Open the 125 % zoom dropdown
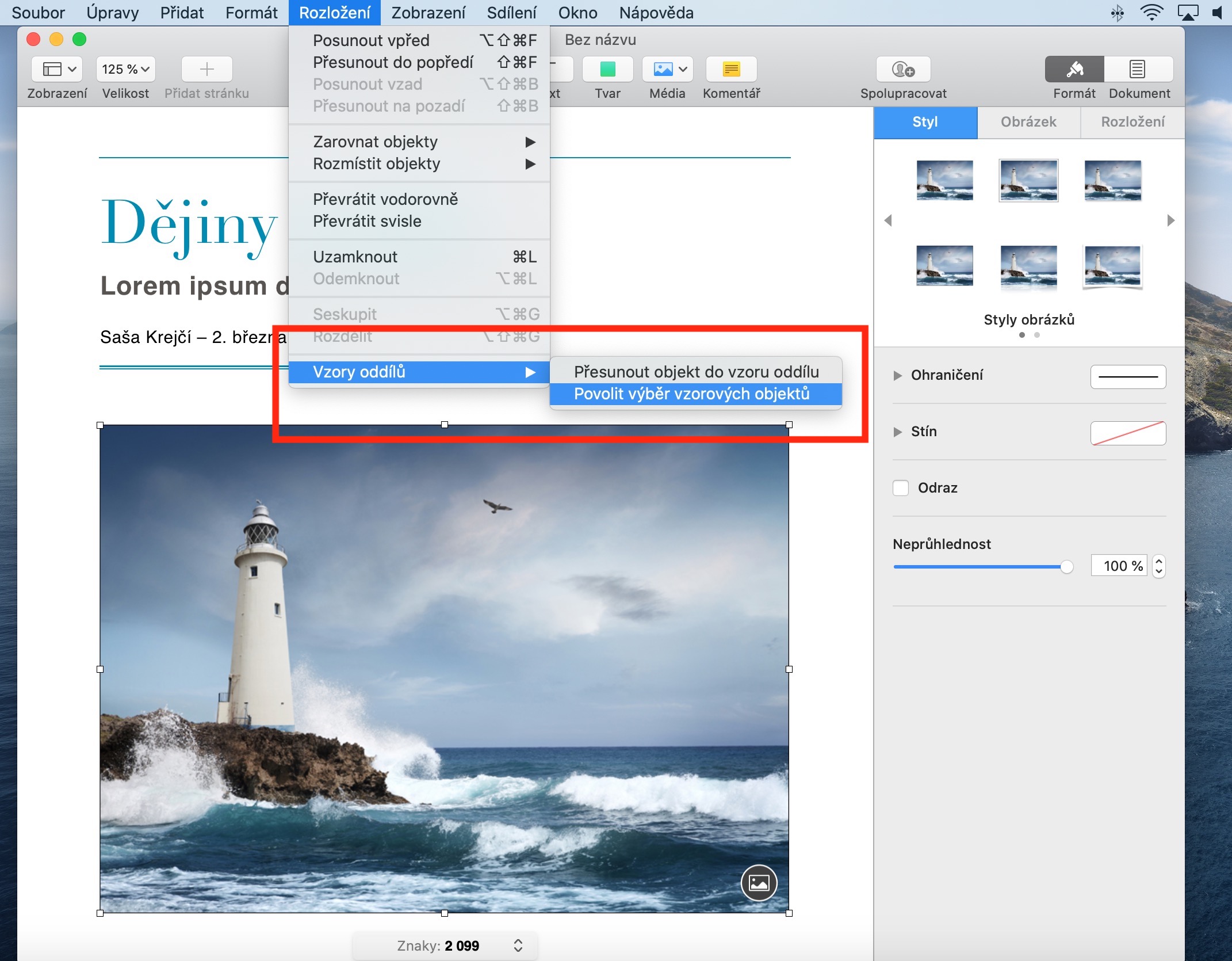This screenshot has width=1232, height=961. pos(125,70)
